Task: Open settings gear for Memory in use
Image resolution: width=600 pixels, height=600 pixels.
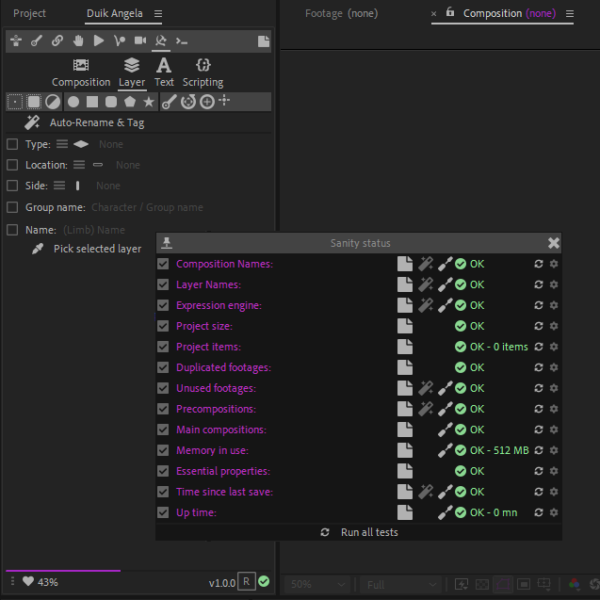Action: point(554,451)
